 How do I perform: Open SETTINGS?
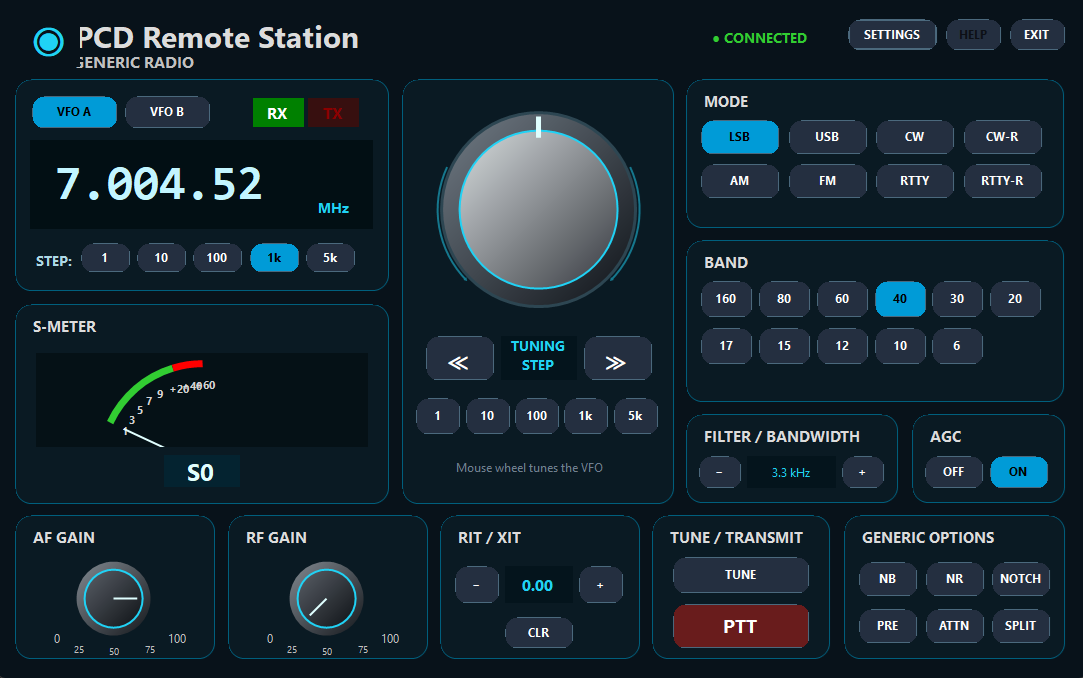(x=892, y=35)
